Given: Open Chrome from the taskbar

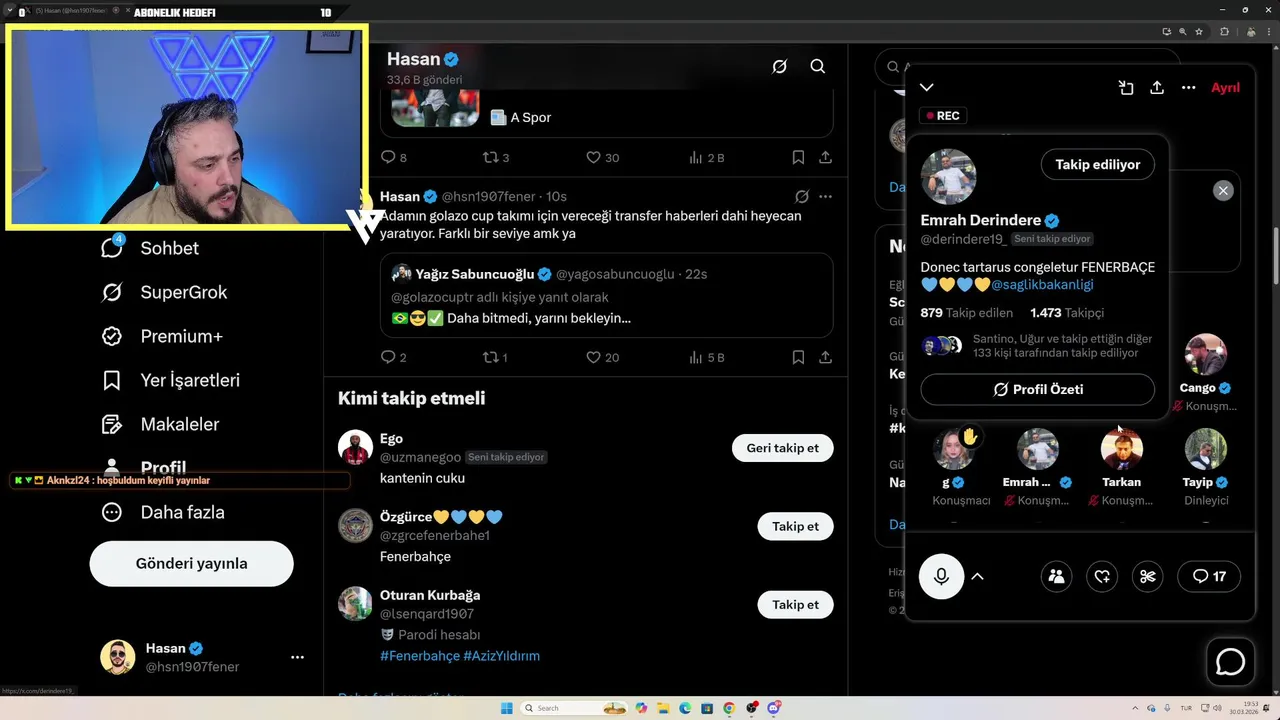Looking at the screenshot, I should pos(729,708).
